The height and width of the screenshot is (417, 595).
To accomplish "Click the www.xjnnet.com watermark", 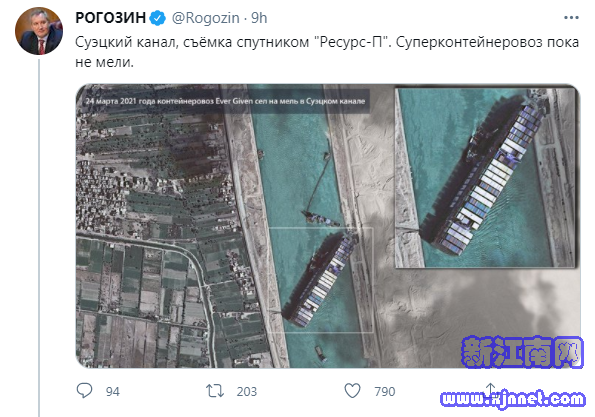I will click(513, 399).
